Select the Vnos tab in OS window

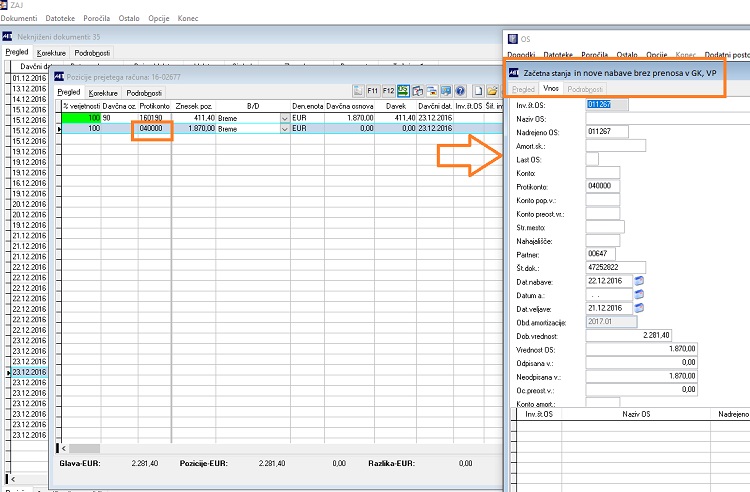[x=551, y=88]
